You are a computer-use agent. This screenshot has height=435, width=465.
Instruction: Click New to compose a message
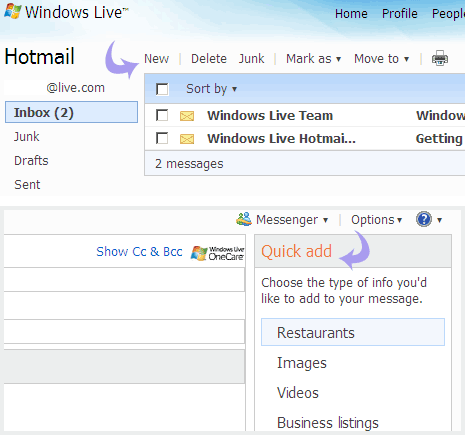[x=156, y=59]
